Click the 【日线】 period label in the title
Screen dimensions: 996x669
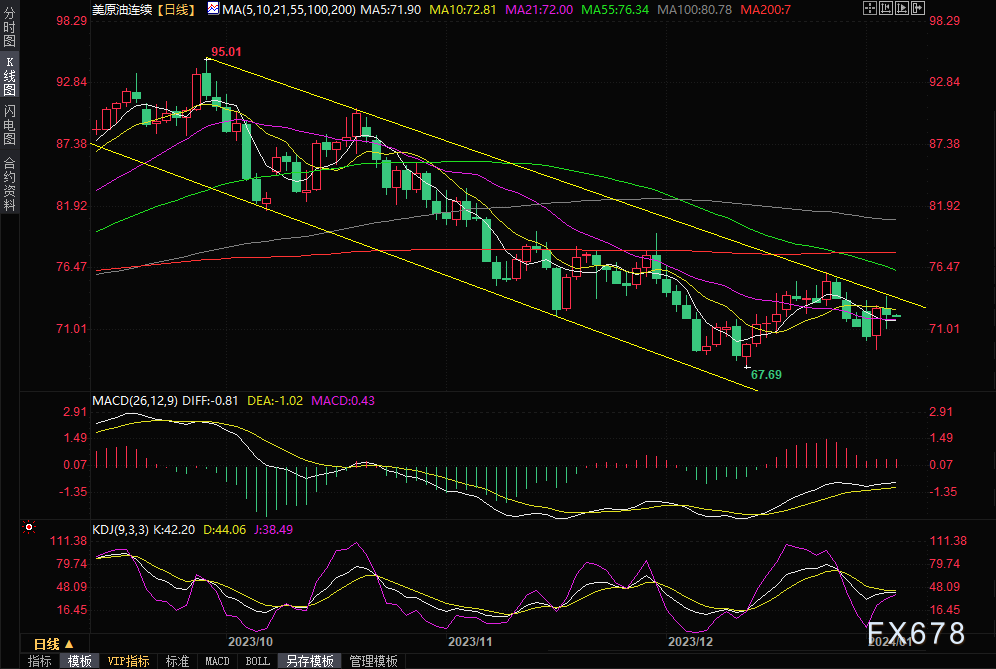[177, 10]
